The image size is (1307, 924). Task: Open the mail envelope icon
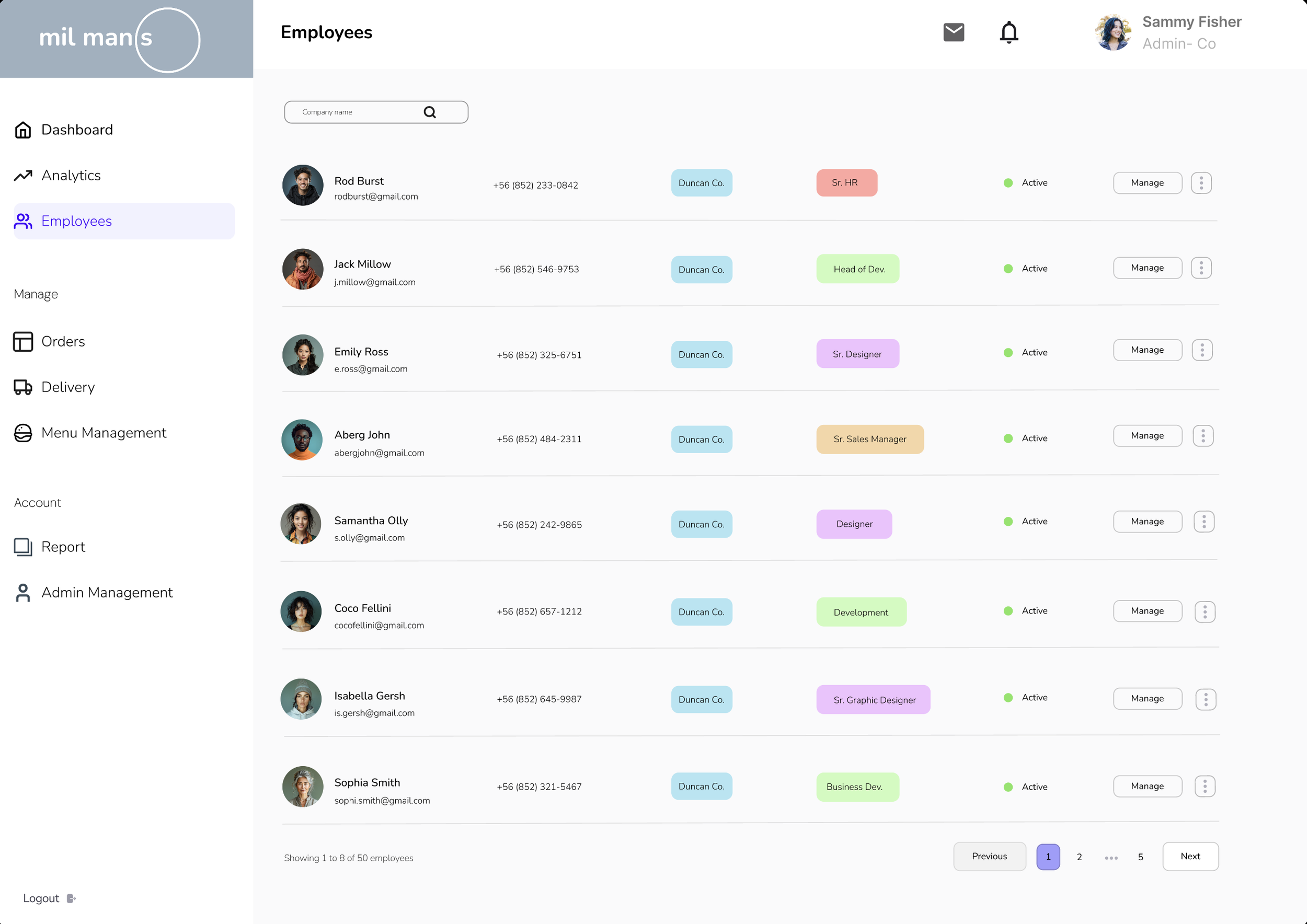954,32
